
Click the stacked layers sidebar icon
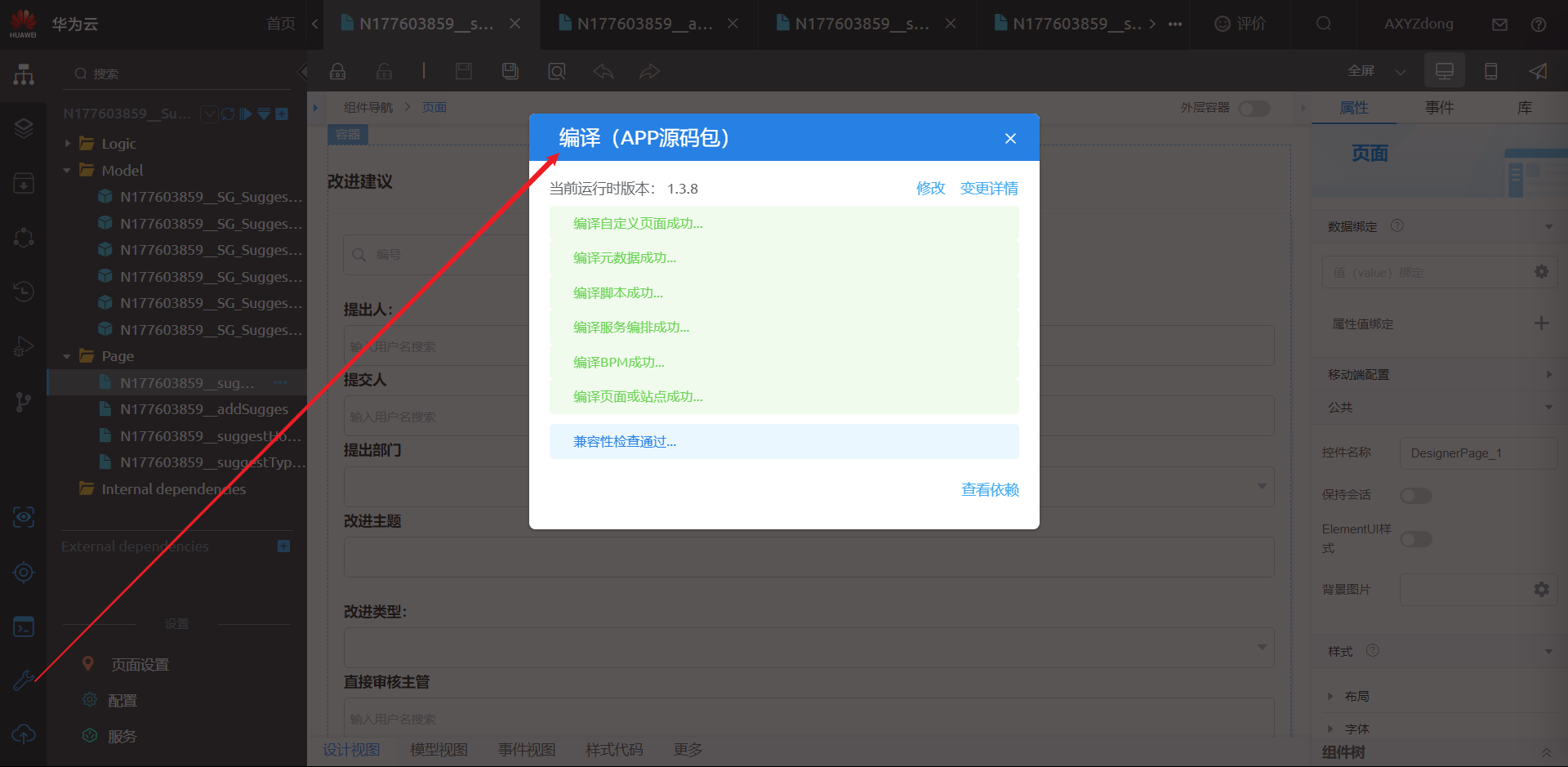coord(24,127)
